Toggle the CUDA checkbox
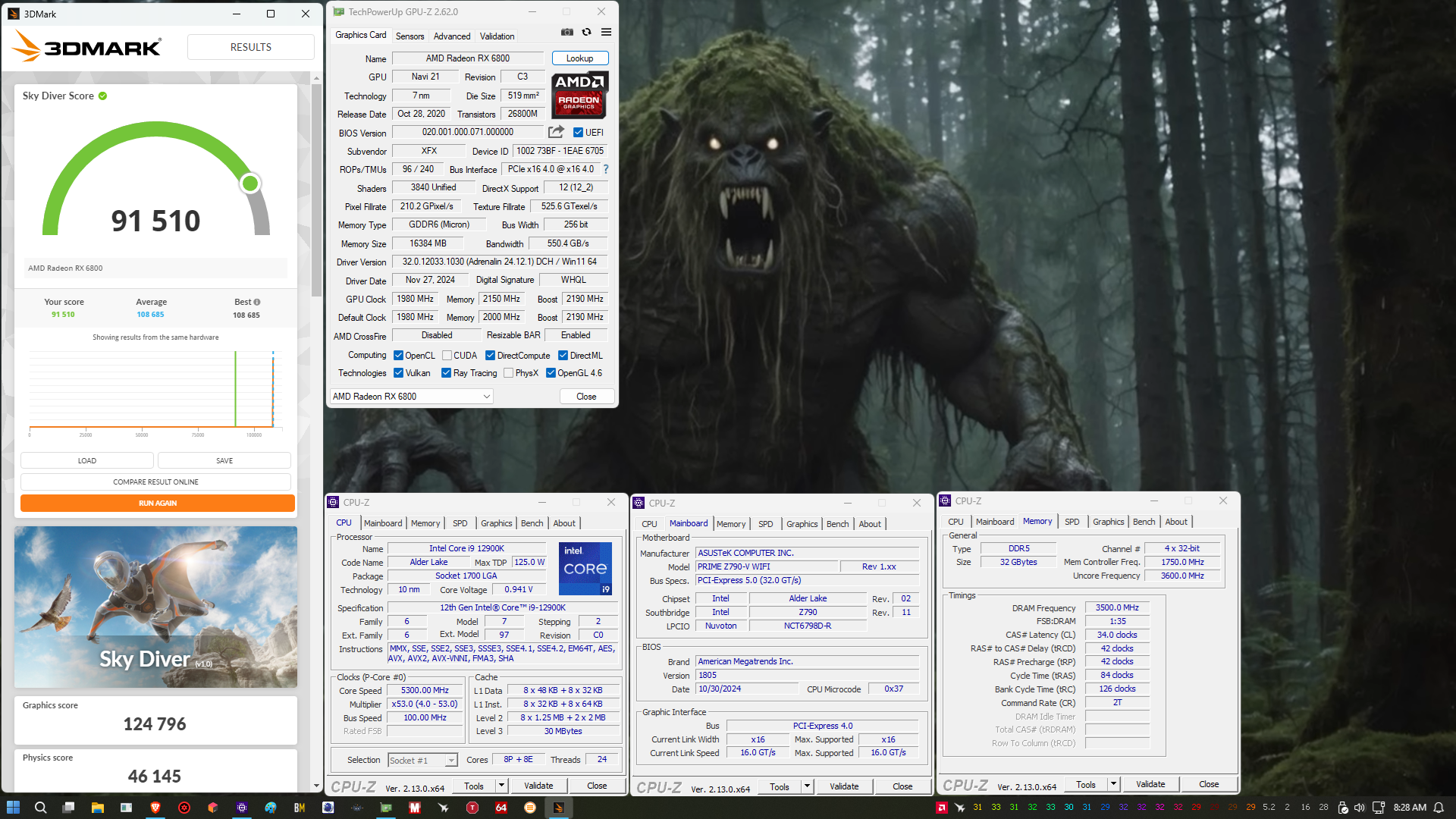Image resolution: width=1456 pixels, height=819 pixels. coord(447,355)
